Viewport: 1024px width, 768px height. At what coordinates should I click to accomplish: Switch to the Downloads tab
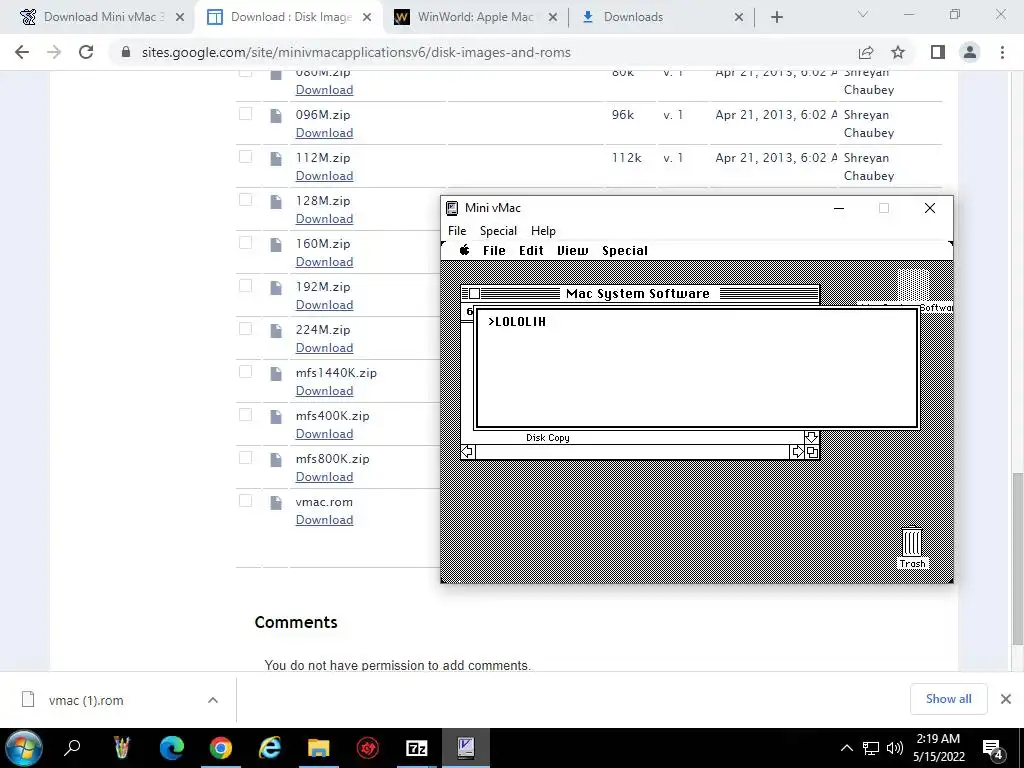coord(660,17)
